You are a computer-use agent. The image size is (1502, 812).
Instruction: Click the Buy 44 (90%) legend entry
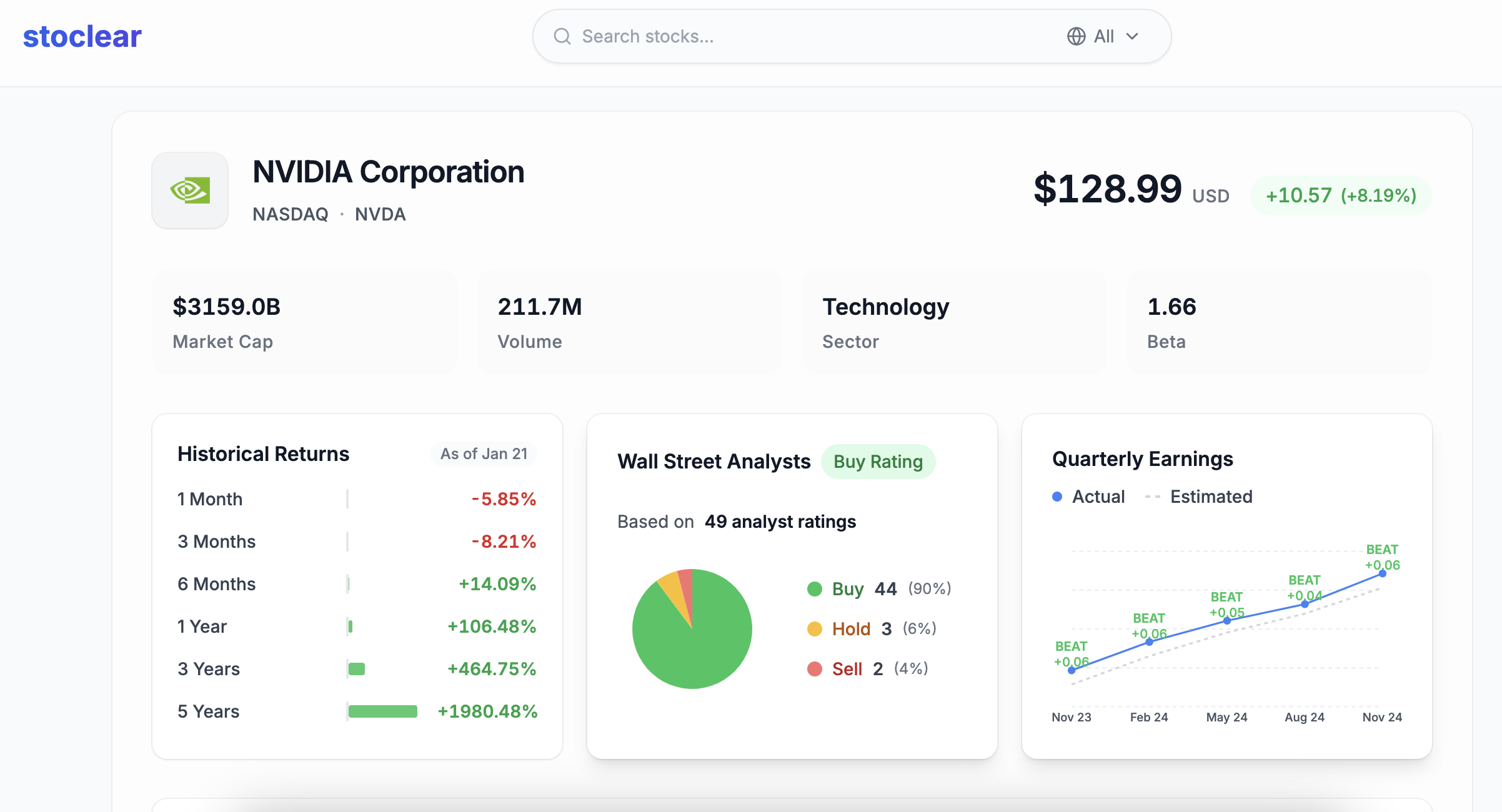click(879, 589)
